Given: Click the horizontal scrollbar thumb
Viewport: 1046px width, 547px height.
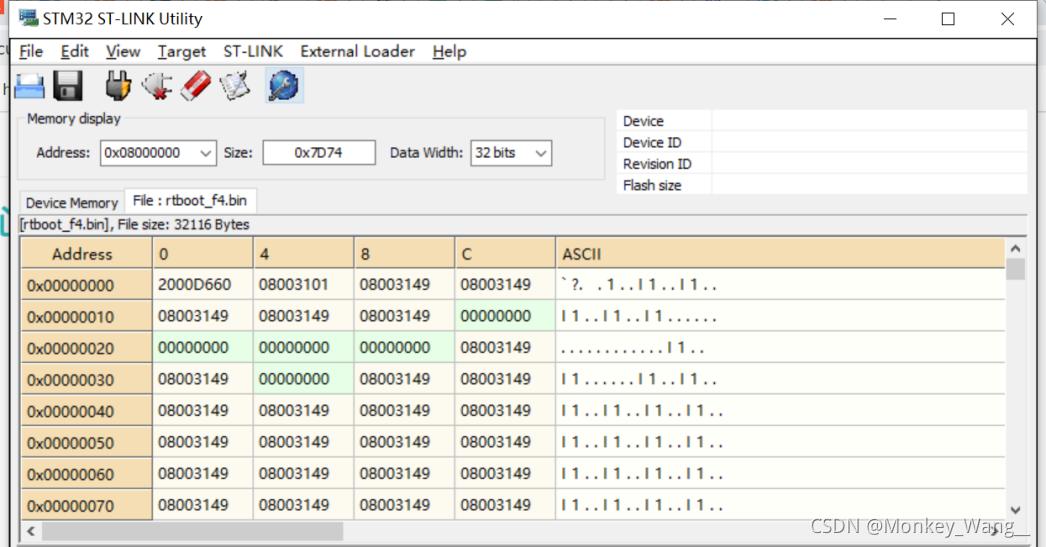Looking at the screenshot, I should (x=193, y=531).
